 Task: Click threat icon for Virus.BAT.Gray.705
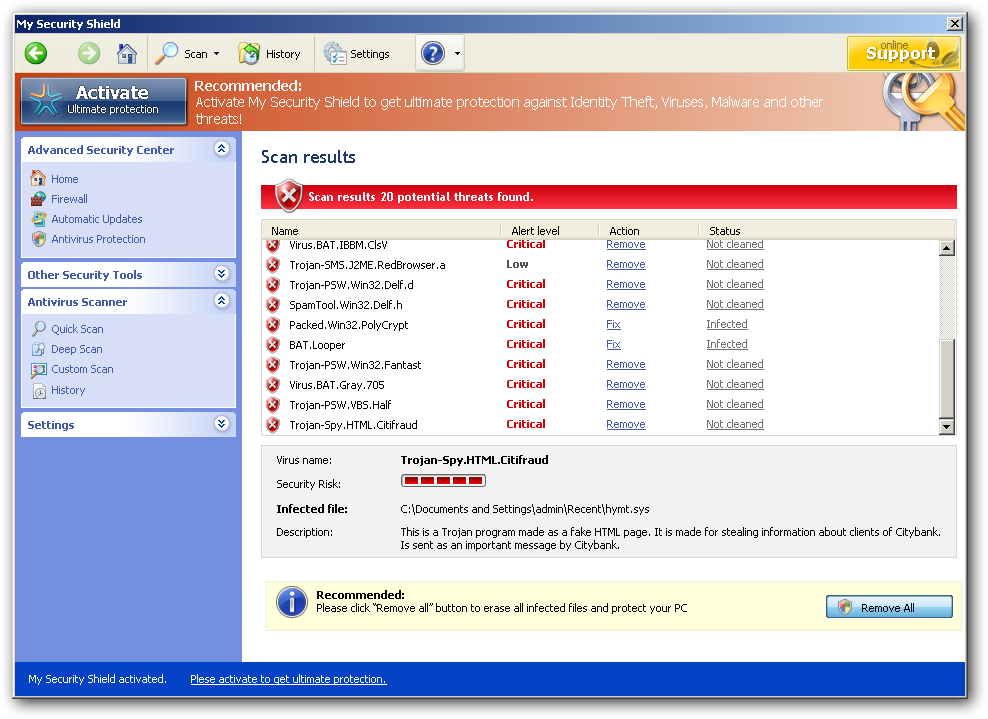[273, 386]
